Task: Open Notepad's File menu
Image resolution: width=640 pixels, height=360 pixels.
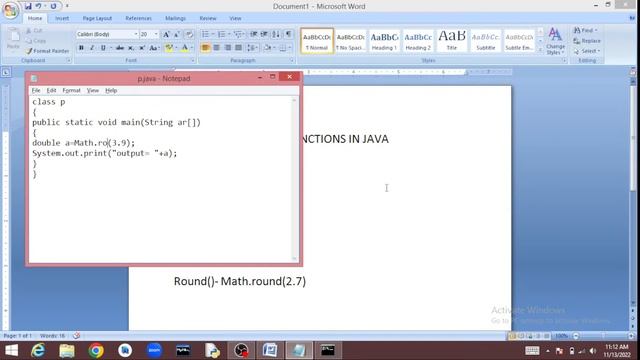Action: pos(36,90)
